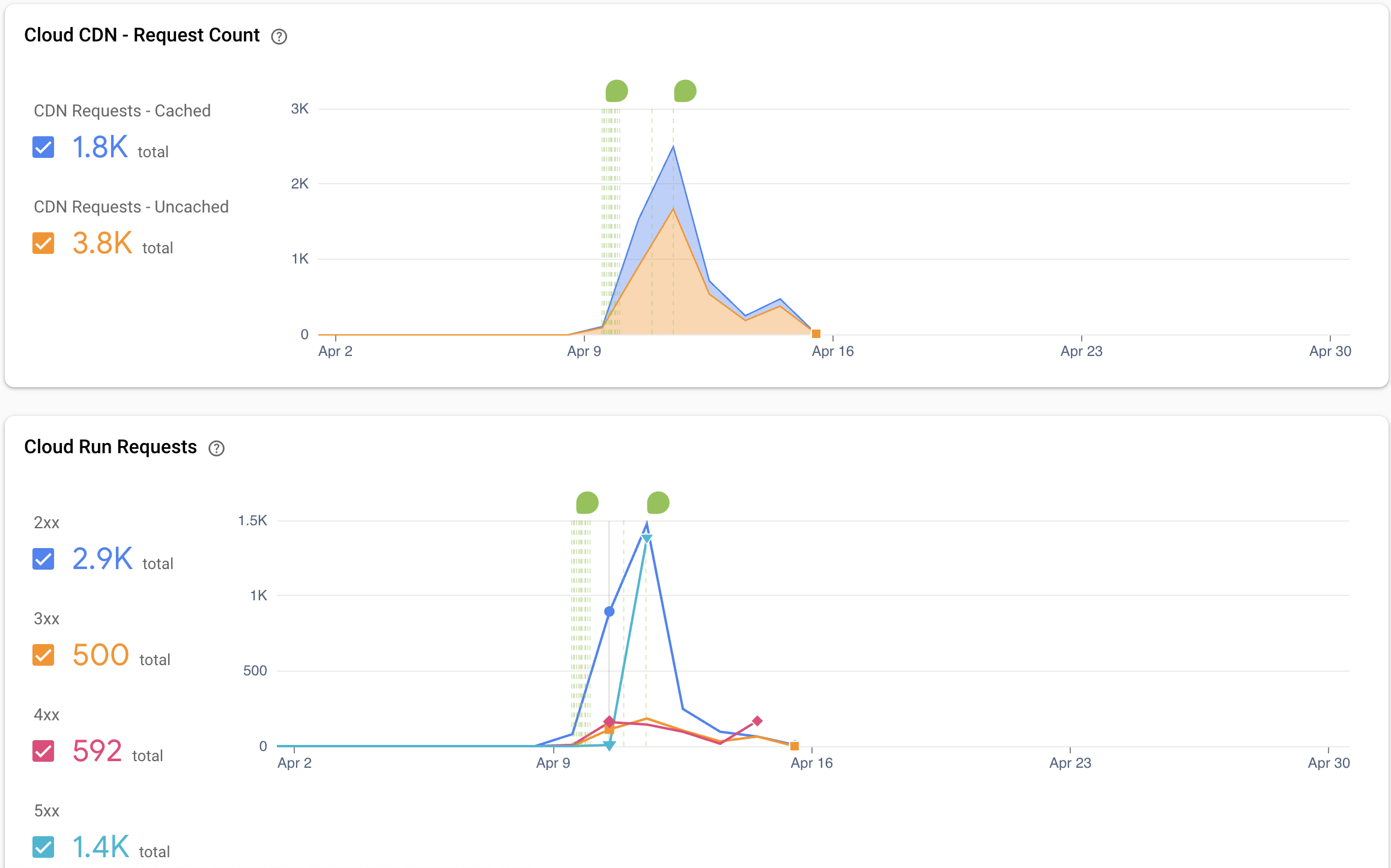Screen dimensions: 1391x868
Task: Click pink diamond endpoint of 4xx line
Action: pos(757,721)
